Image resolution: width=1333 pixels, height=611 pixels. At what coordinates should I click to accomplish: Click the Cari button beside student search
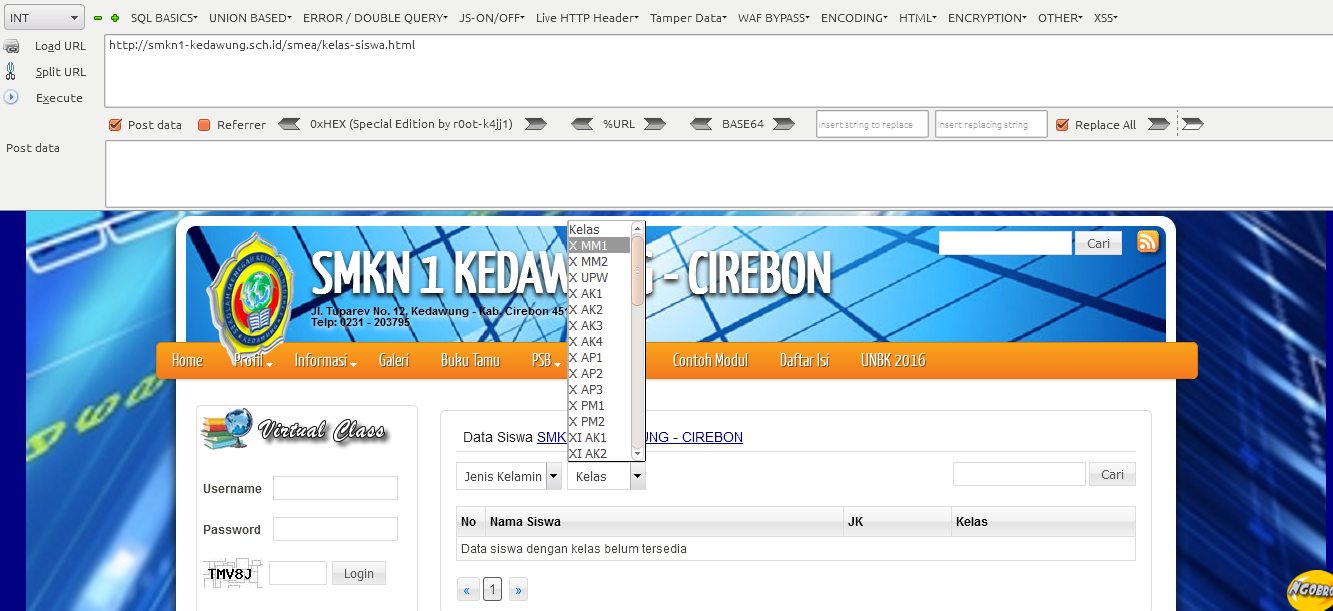pyautogui.click(x=1112, y=474)
